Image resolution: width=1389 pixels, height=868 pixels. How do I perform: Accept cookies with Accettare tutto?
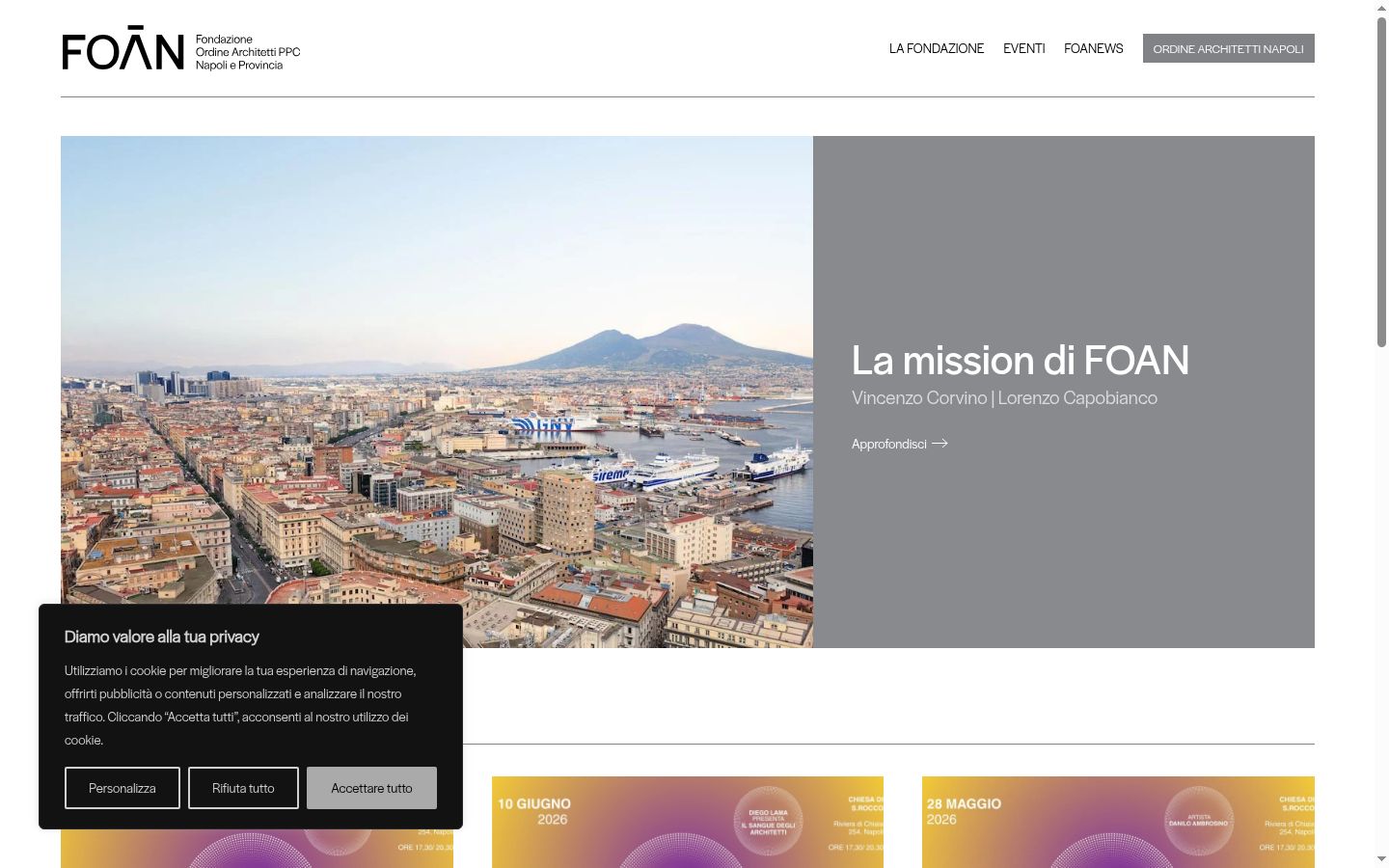click(x=371, y=788)
